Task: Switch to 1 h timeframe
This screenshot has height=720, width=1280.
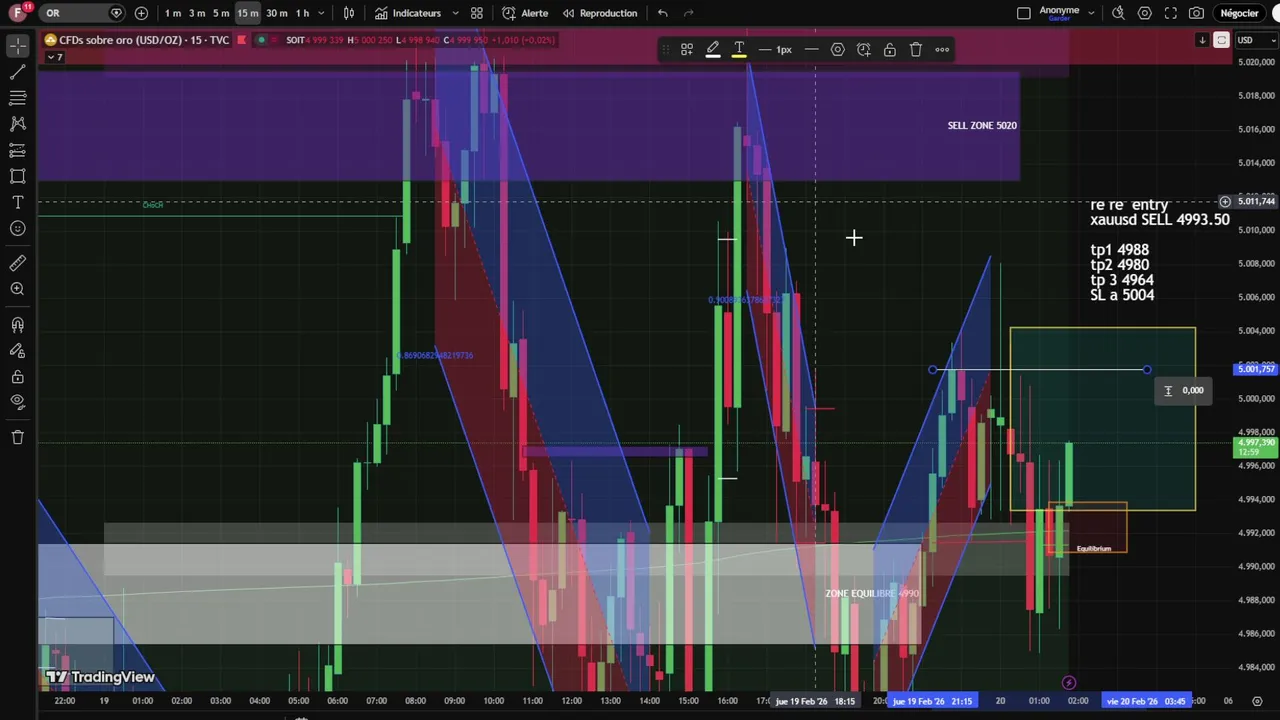Action: 302,13
